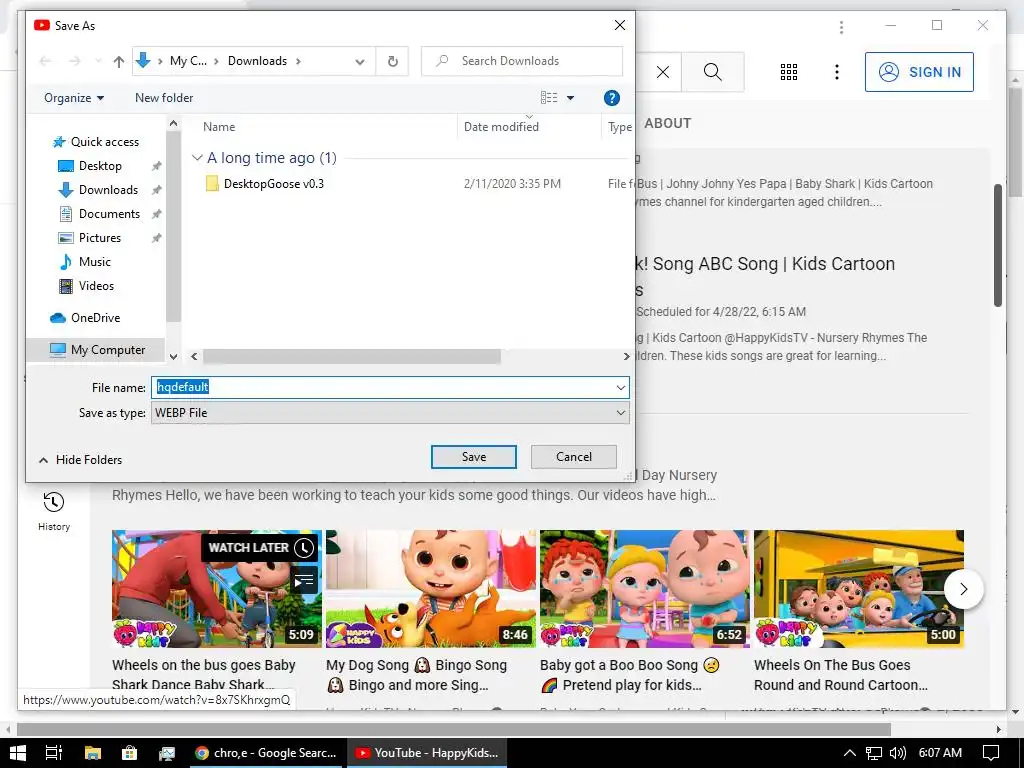1024x768 pixels.
Task: Click the Save button
Action: (473, 457)
